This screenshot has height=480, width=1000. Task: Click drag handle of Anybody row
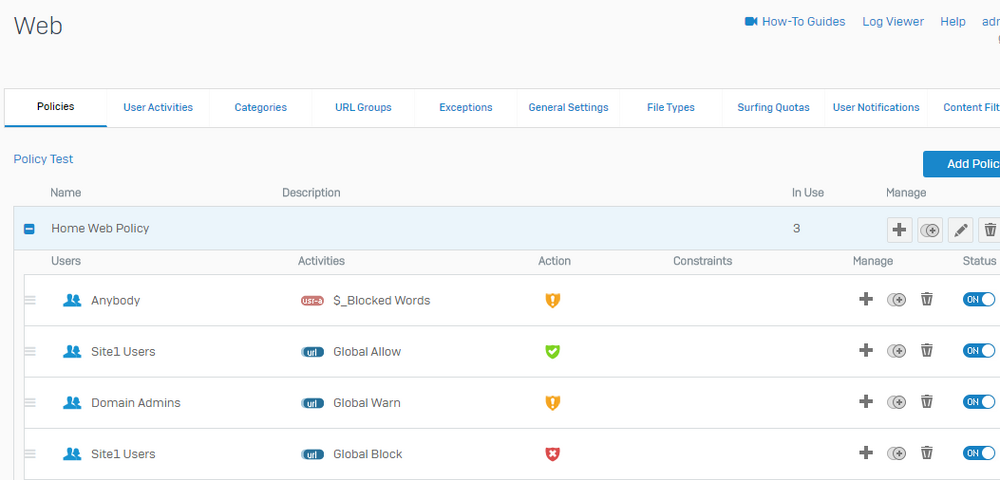coord(30,300)
